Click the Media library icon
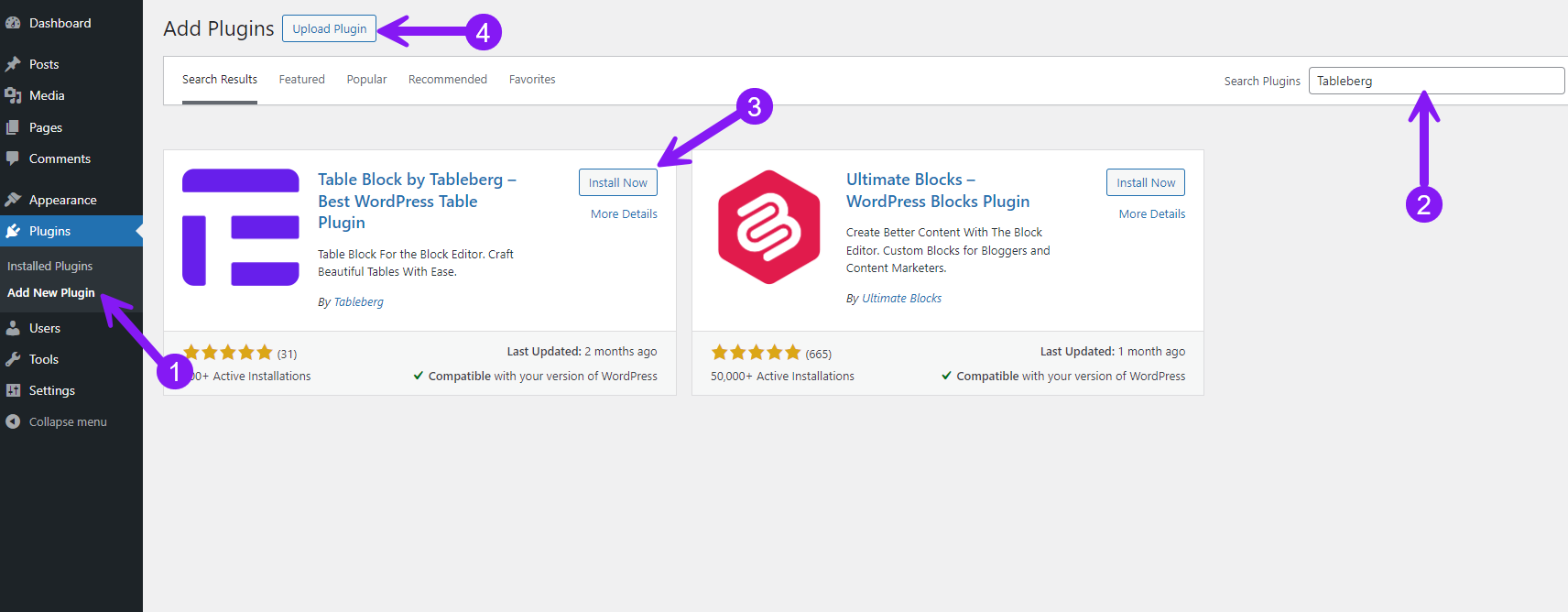Viewport: 1568px width, 612px height. pyautogui.click(x=13, y=95)
